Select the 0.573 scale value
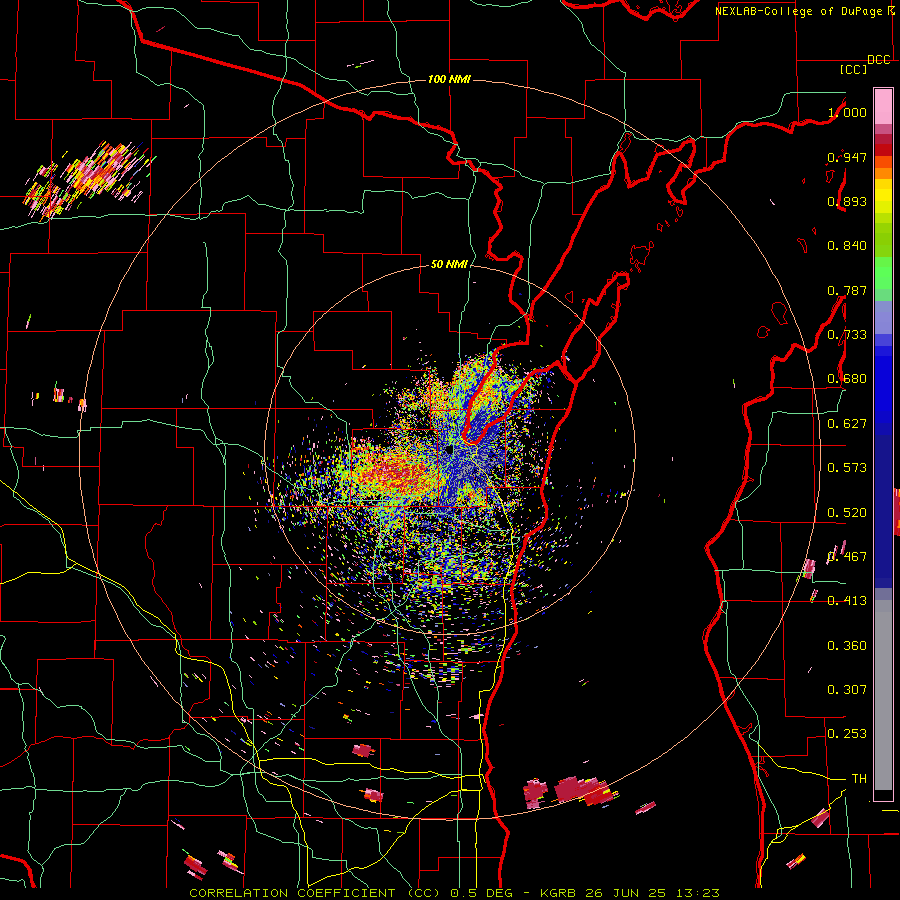This screenshot has width=900, height=900. [847, 468]
